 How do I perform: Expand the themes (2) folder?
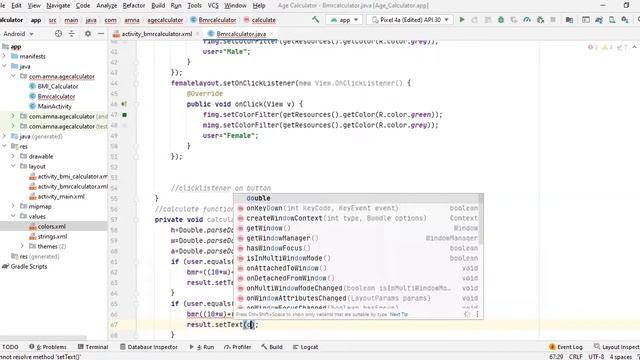22,246
